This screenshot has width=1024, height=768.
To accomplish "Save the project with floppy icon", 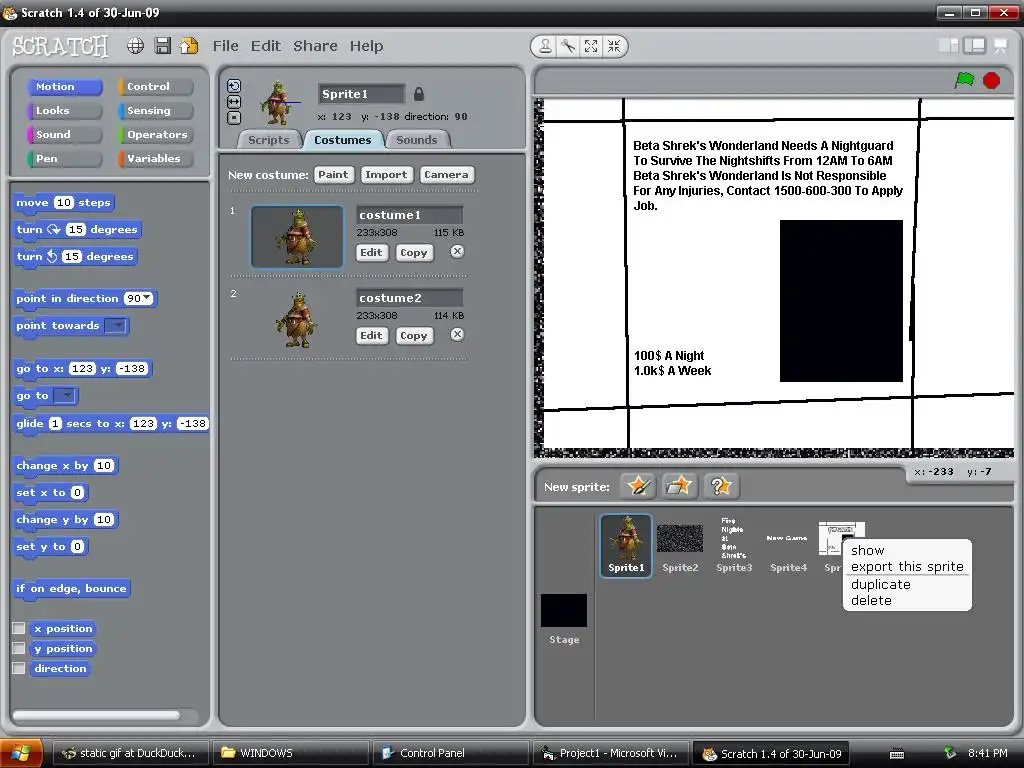I will coord(163,46).
